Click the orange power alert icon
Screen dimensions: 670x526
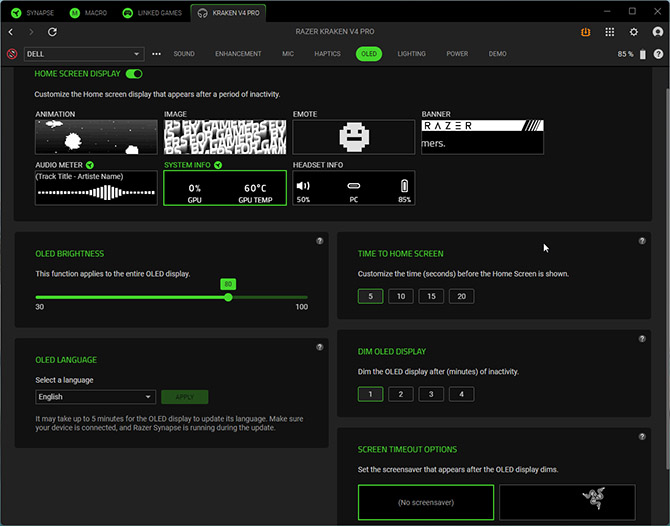[x=585, y=32]
